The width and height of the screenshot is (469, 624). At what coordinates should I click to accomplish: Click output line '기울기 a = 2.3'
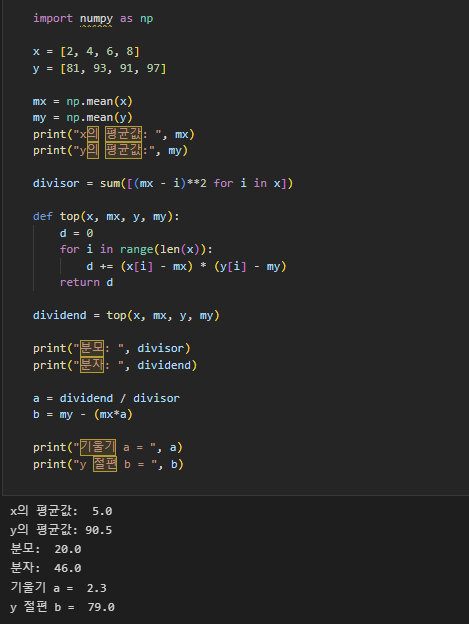(58, 588)
